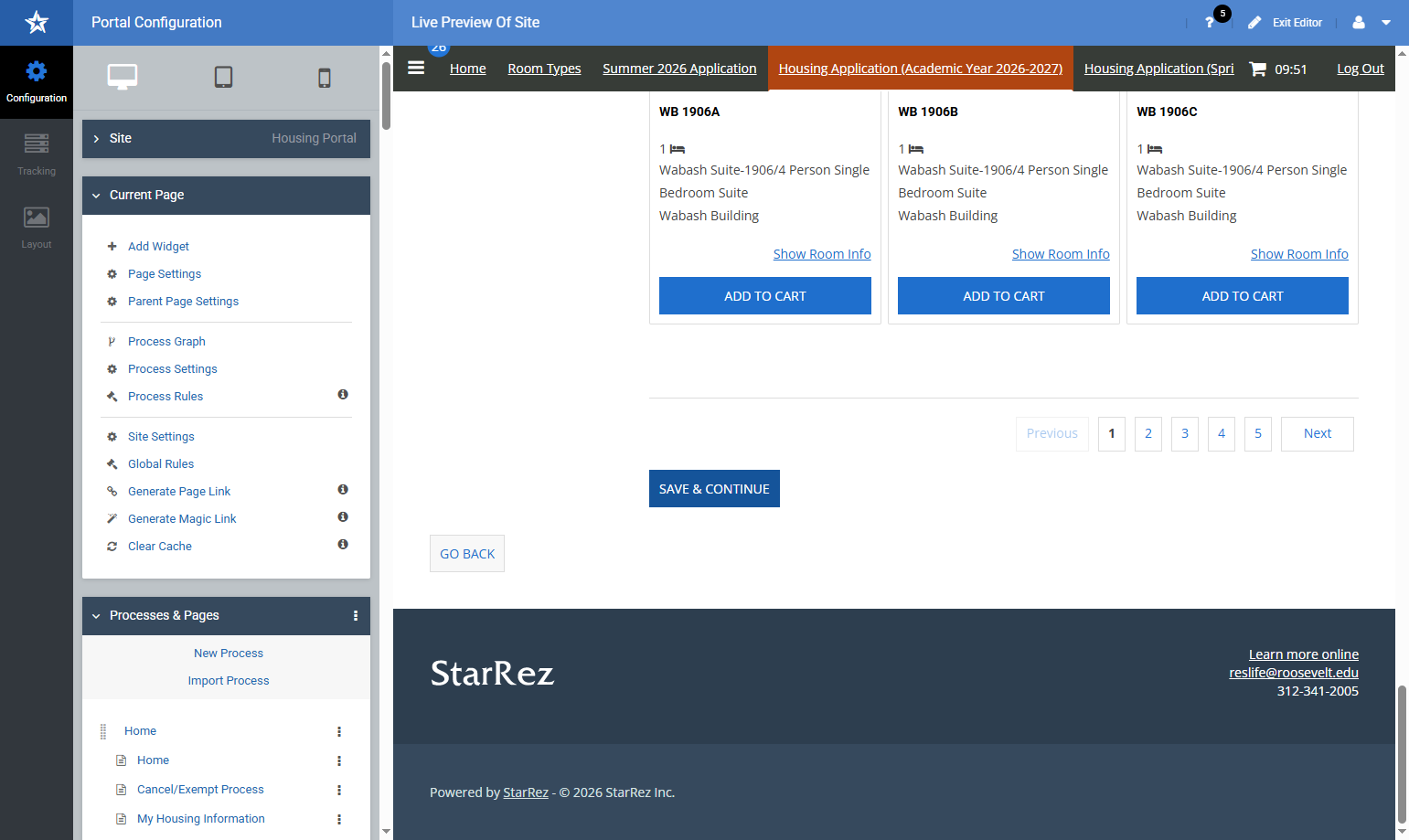Image resolution: width=1409 pixels, height=840 pixels.
Task: Go to the Home nav item
Action: pos(468,69)
